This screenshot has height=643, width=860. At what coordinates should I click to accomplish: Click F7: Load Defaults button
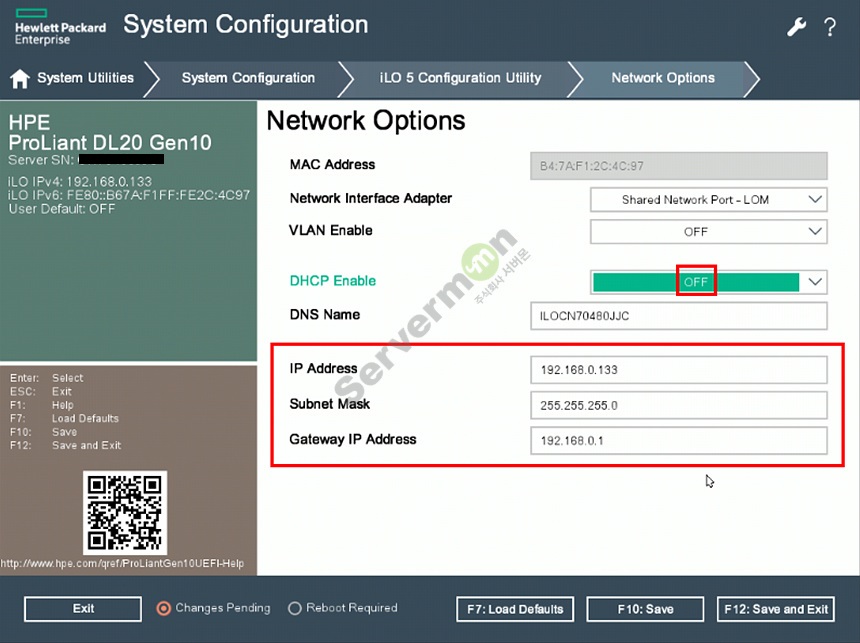coord(515,609)
